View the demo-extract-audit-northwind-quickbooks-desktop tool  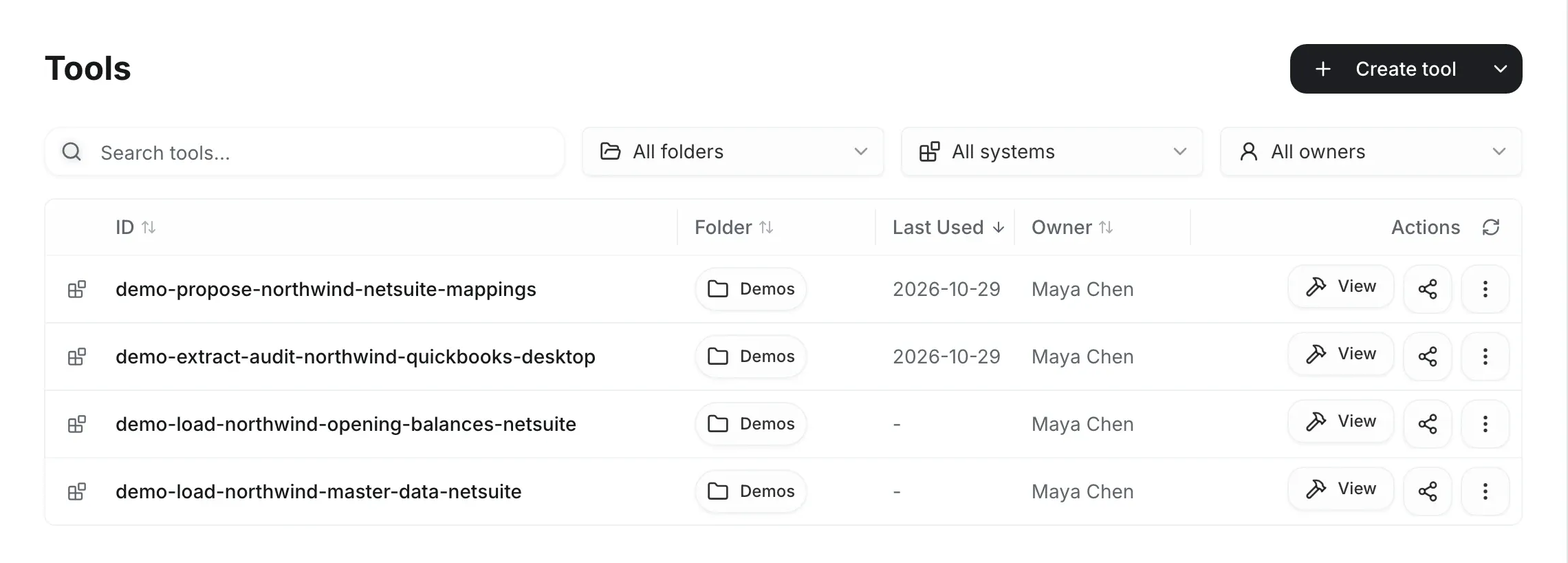click(1341, 354)
